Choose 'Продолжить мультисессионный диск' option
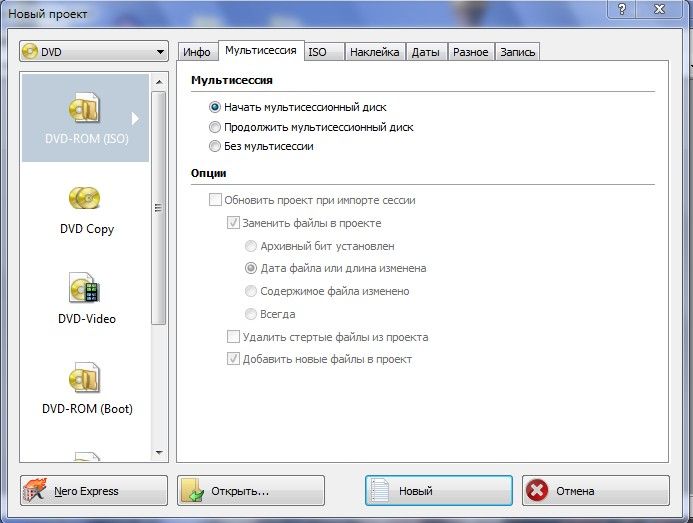 click(215, 127)
